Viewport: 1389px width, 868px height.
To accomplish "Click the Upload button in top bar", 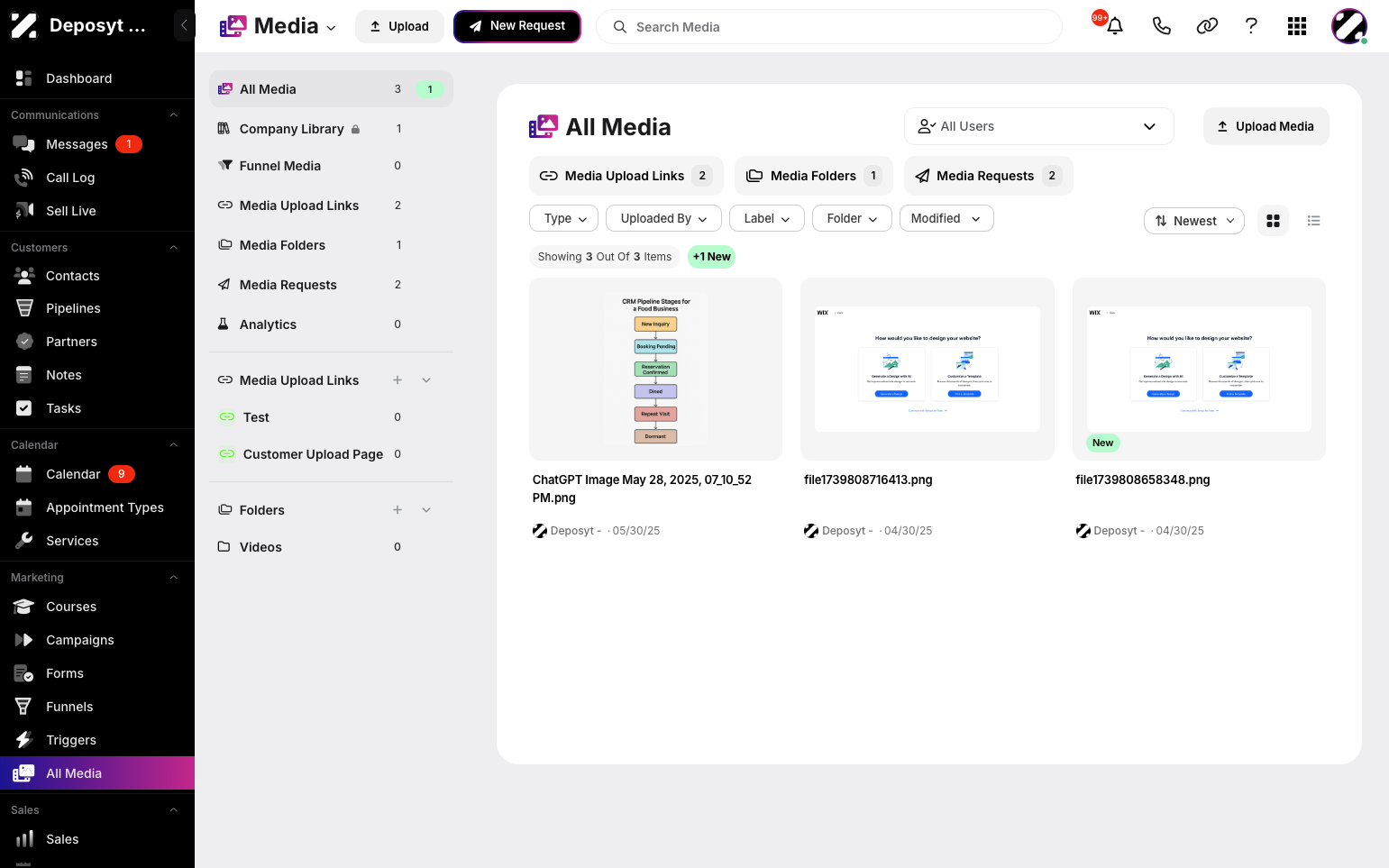I will point(399,26).
